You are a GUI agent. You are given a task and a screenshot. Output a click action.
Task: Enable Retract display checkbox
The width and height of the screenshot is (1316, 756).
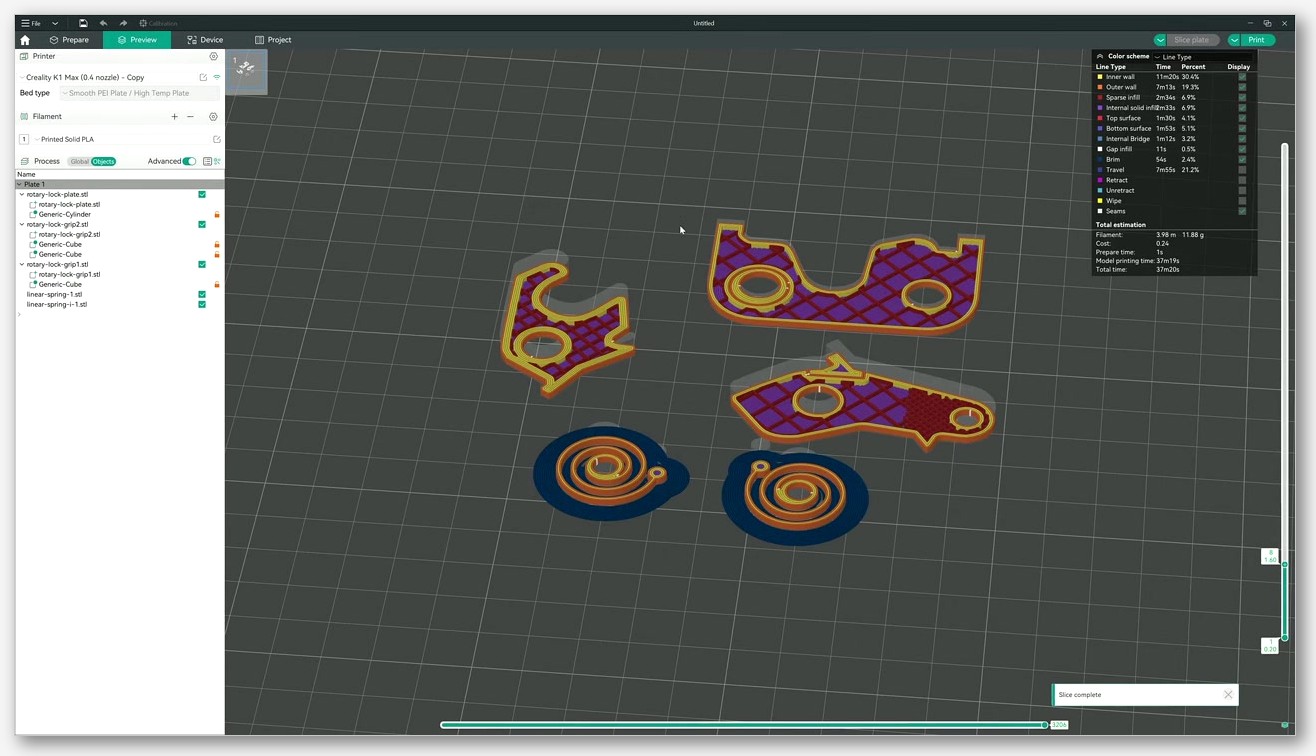(x=1242, y=180)
